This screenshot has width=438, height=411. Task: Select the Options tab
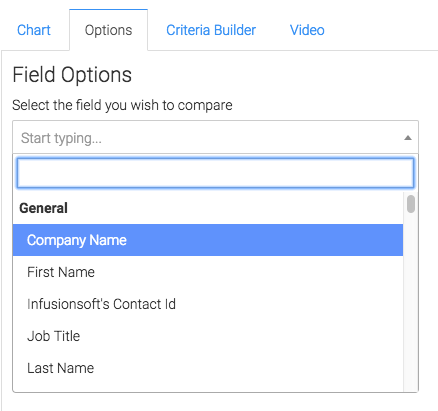[108, 30]
